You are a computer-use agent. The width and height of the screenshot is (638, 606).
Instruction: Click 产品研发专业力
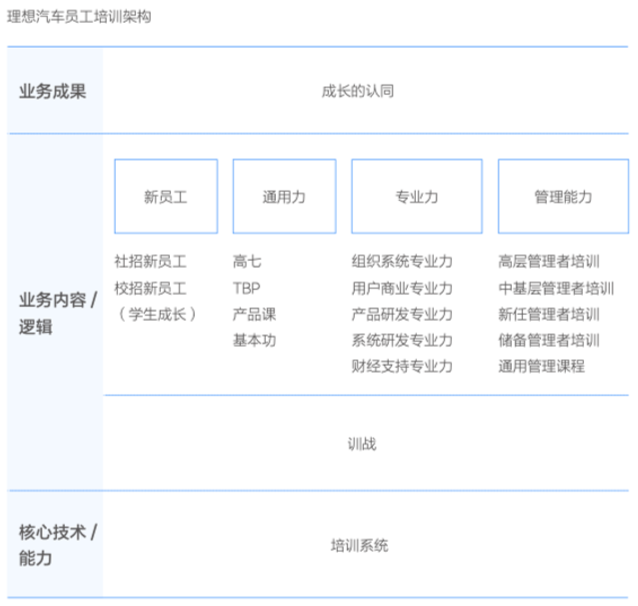pos(402,314)
